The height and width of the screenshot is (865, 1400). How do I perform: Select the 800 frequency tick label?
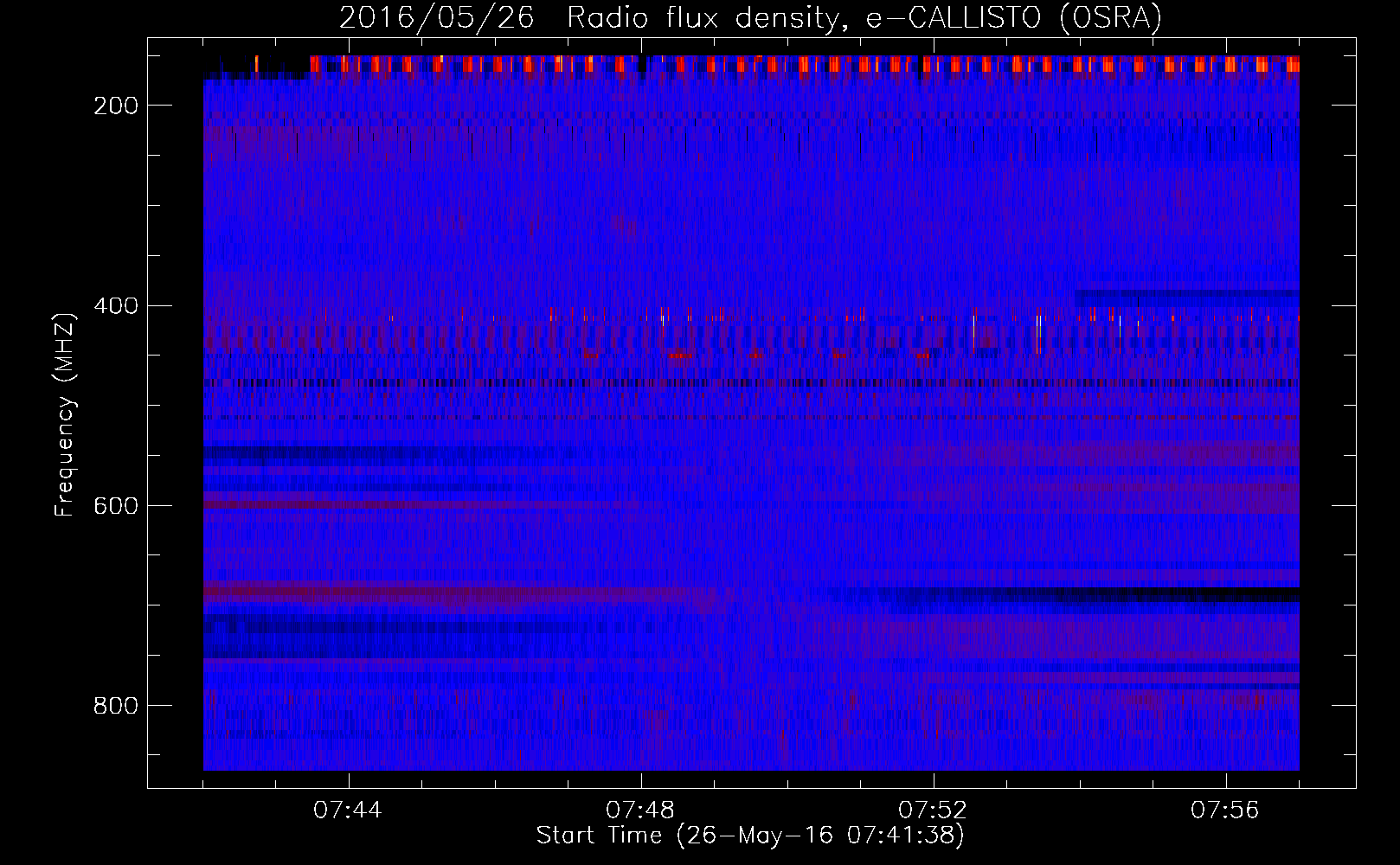[x=116, y=706]
